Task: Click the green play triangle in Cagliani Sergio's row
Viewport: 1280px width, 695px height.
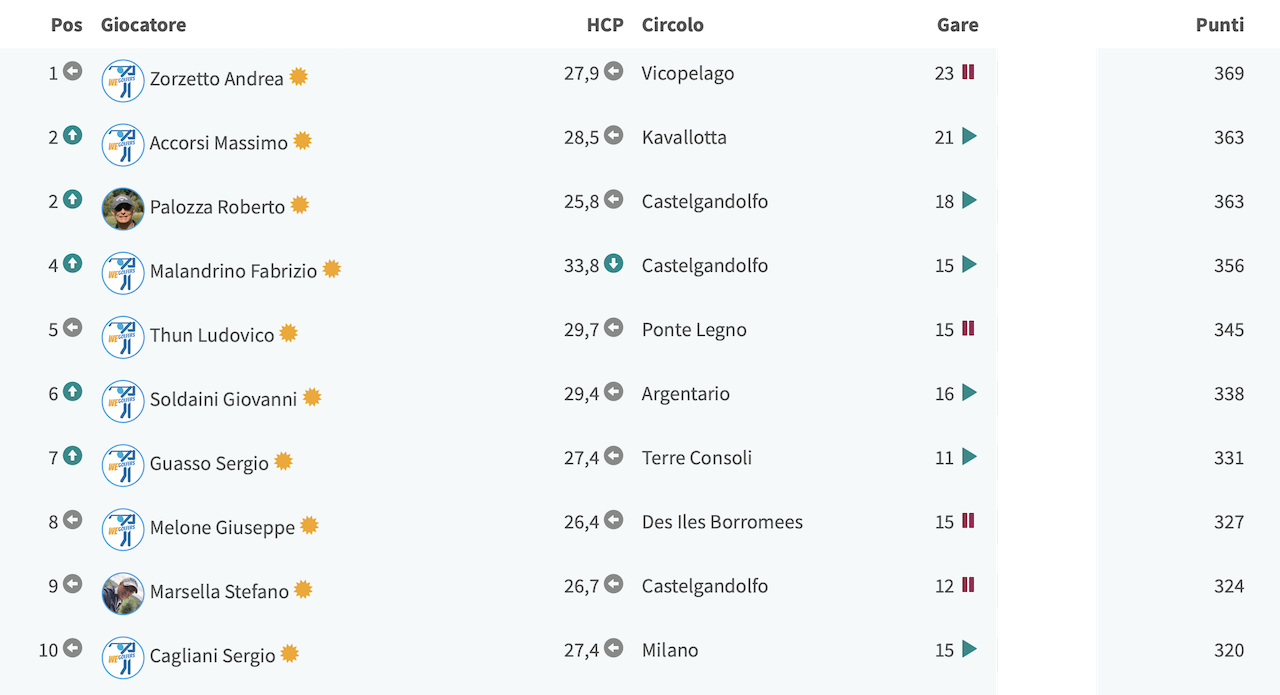Action: 969,649
